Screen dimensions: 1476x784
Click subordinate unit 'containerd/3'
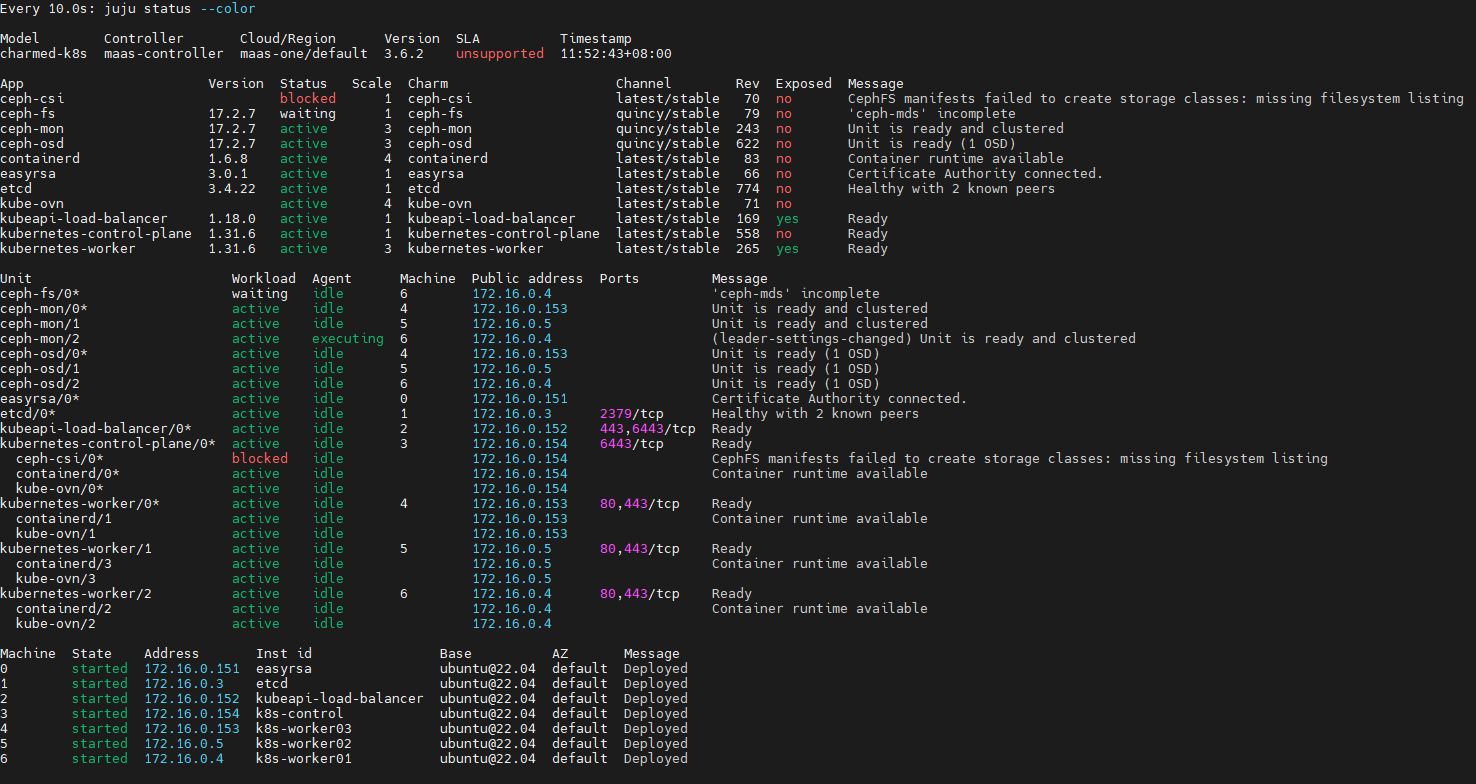(x=64, y=564)
